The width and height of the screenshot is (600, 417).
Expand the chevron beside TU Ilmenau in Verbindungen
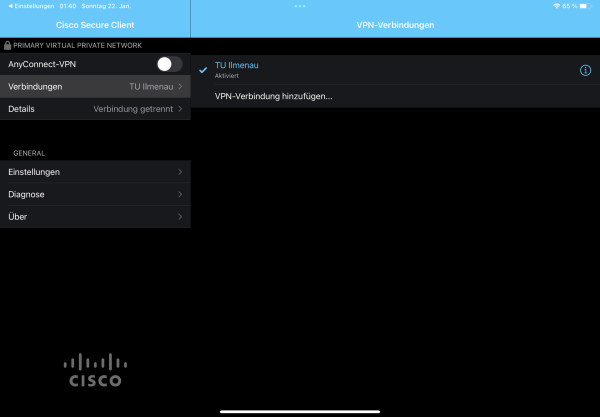pos(180,86)
